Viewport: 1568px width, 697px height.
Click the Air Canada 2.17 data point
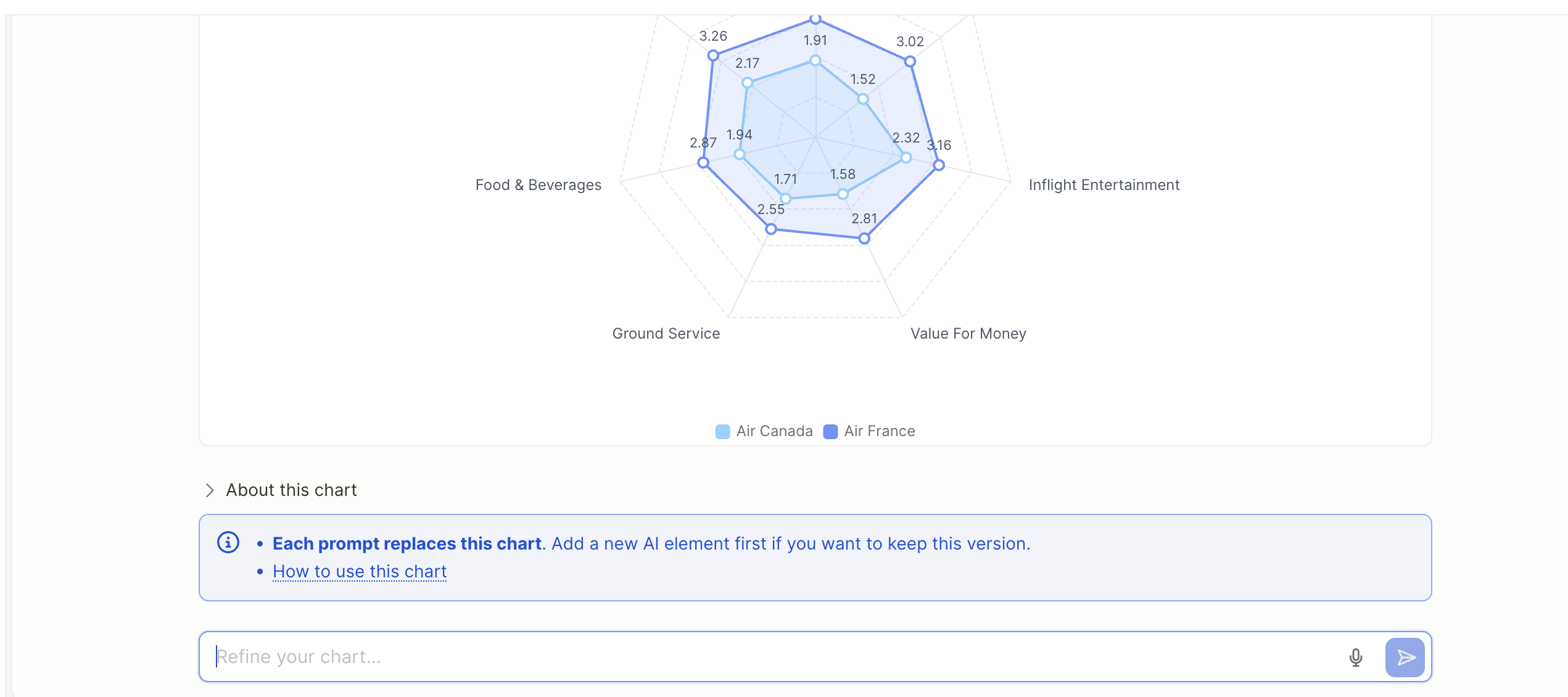point(747,83)
